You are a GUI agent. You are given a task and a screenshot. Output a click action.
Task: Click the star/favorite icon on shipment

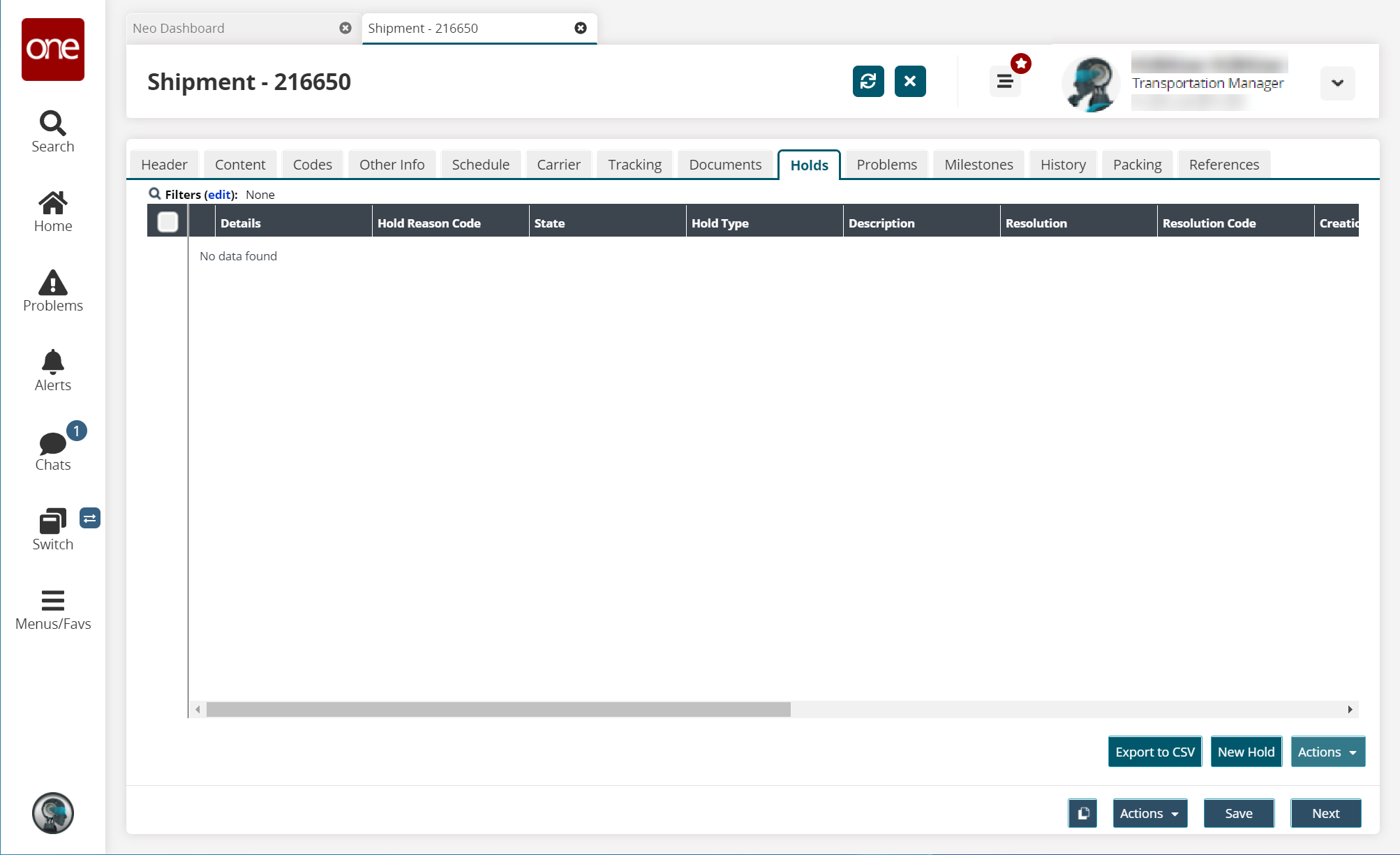click(x=1021, y=64)
